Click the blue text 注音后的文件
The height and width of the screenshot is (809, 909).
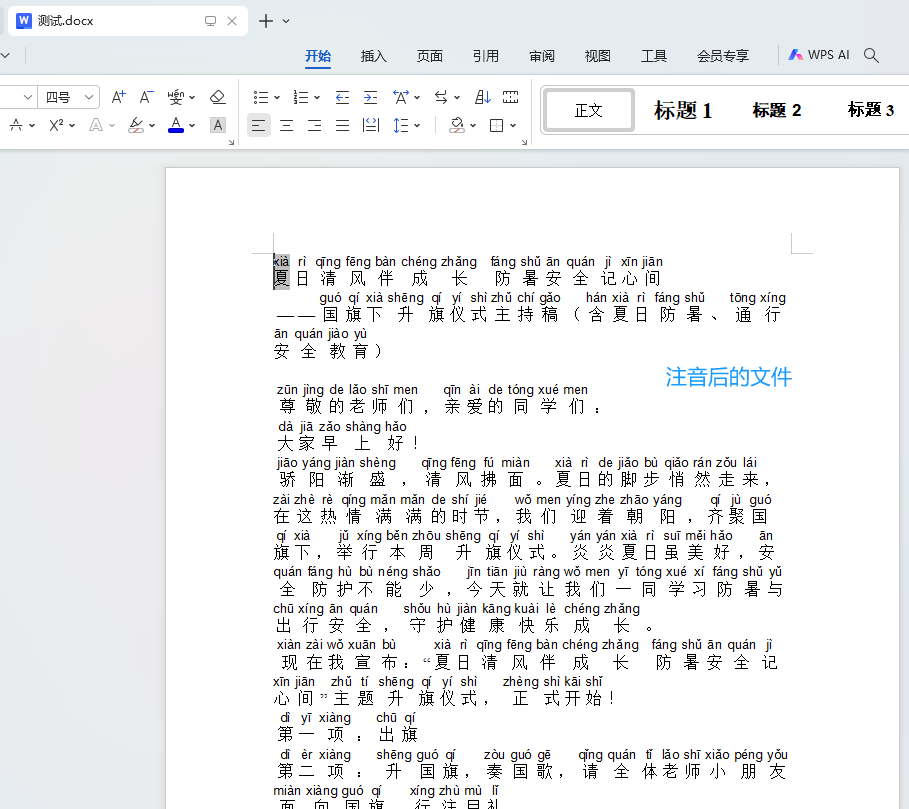click(728, 377)
